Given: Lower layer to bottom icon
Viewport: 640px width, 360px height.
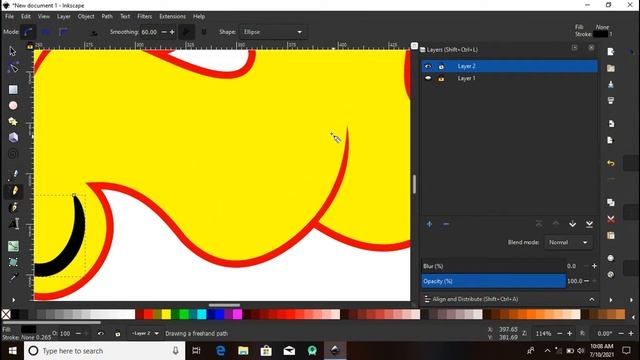Looking at the screenshot, I should tap(589, 224).
